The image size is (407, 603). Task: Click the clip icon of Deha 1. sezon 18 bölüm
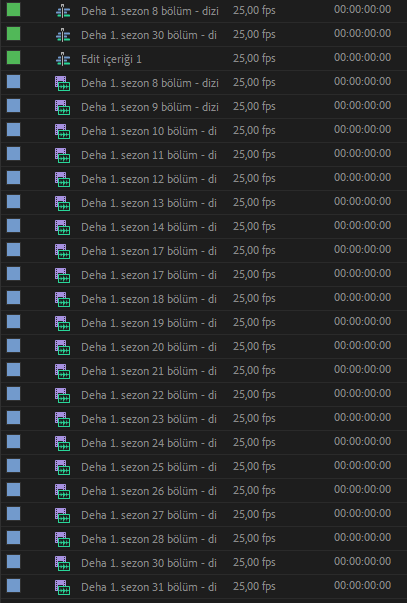62,299
